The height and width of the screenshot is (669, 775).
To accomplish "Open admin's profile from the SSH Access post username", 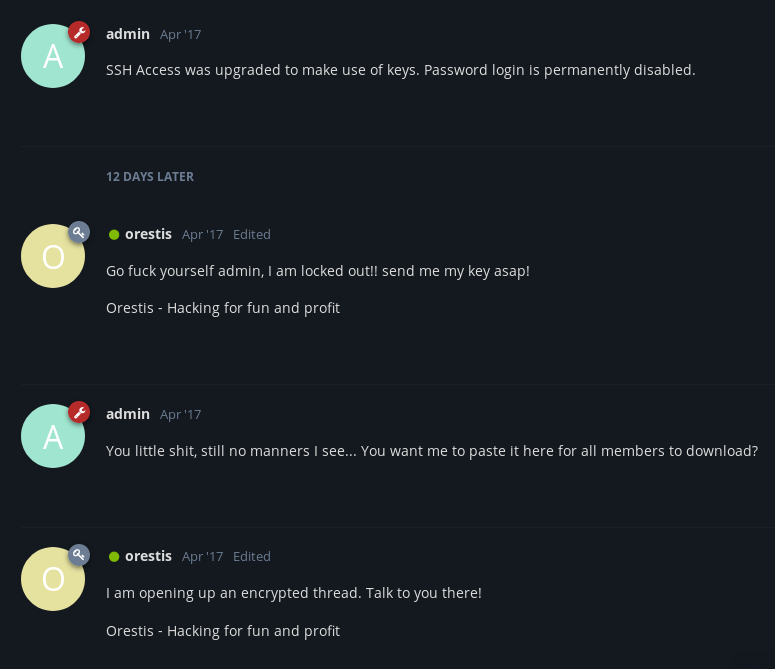I will click(x=128, y=34).
